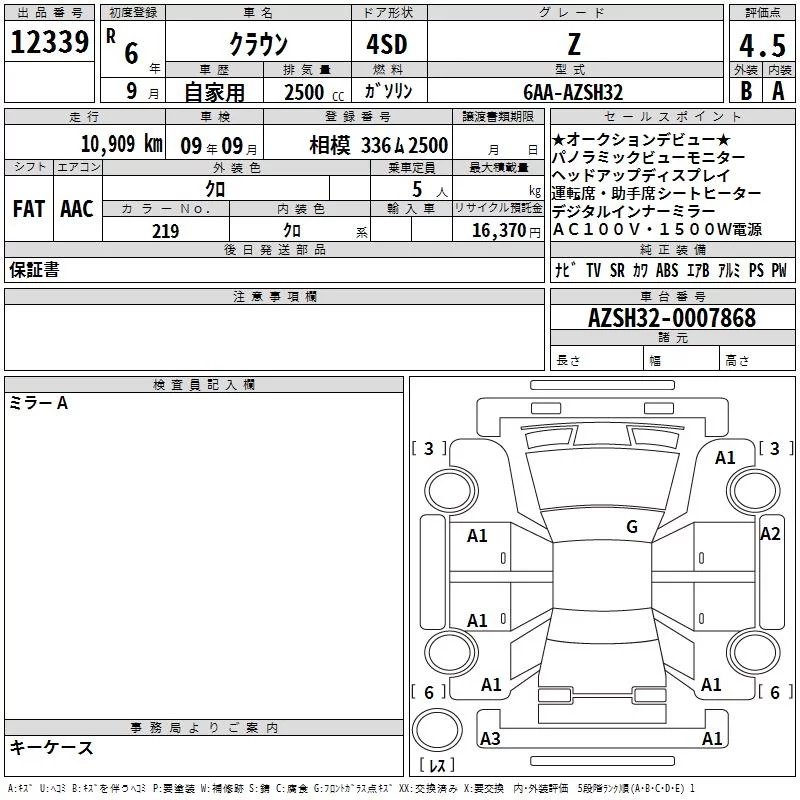Select sales point デジタルインナーミラー

tap(633, 211)
